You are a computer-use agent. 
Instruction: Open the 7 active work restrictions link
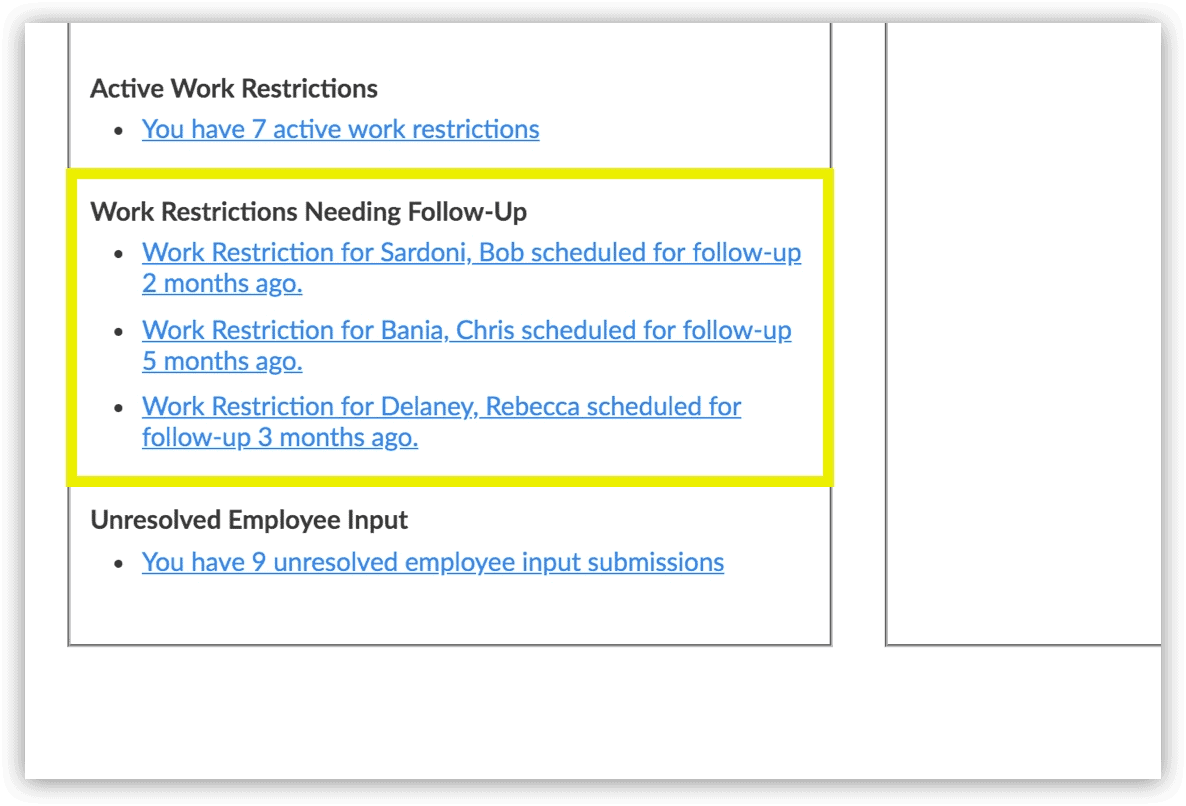pyautogui.click(x=340, y=129)
